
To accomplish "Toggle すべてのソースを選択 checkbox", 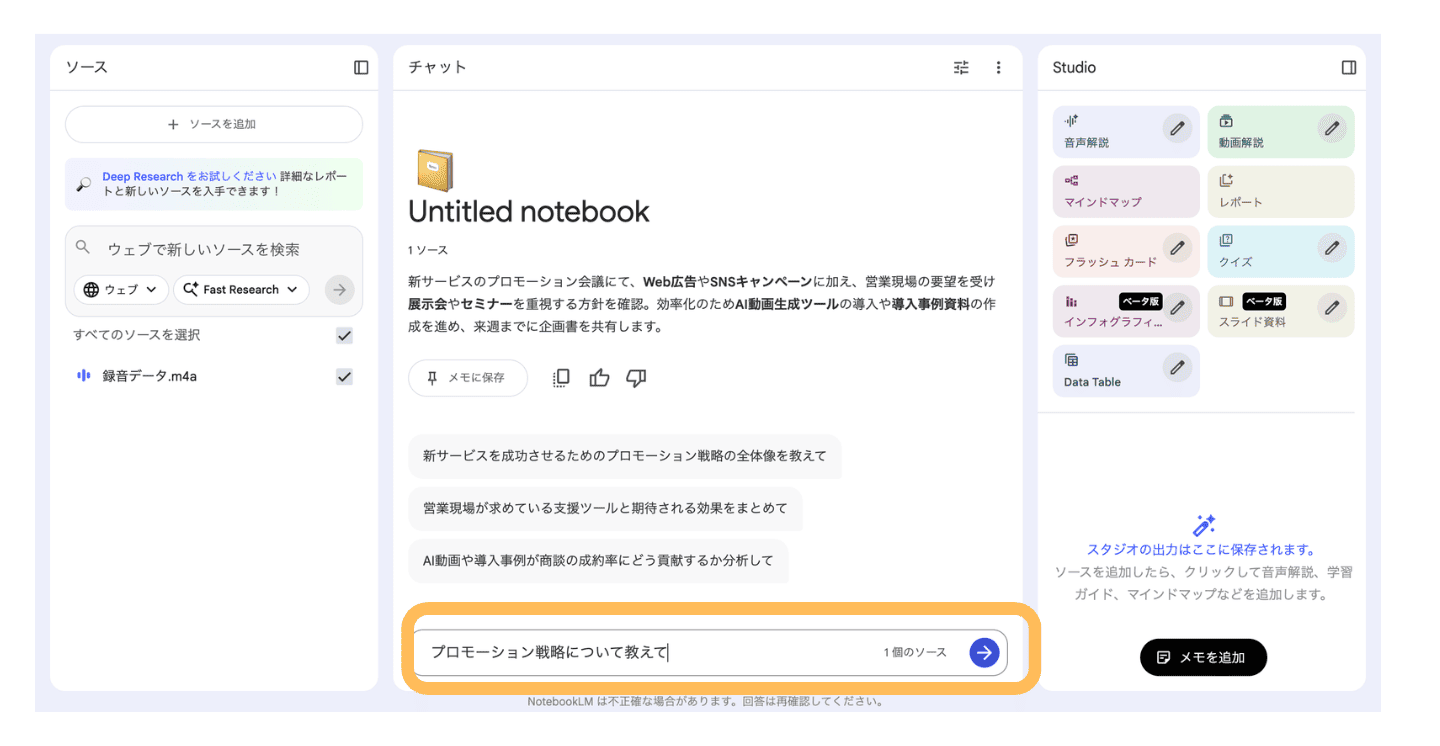I will (x=344, y=335).
